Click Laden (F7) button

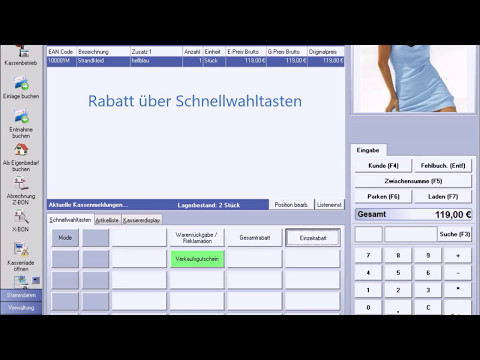(443, 197)
